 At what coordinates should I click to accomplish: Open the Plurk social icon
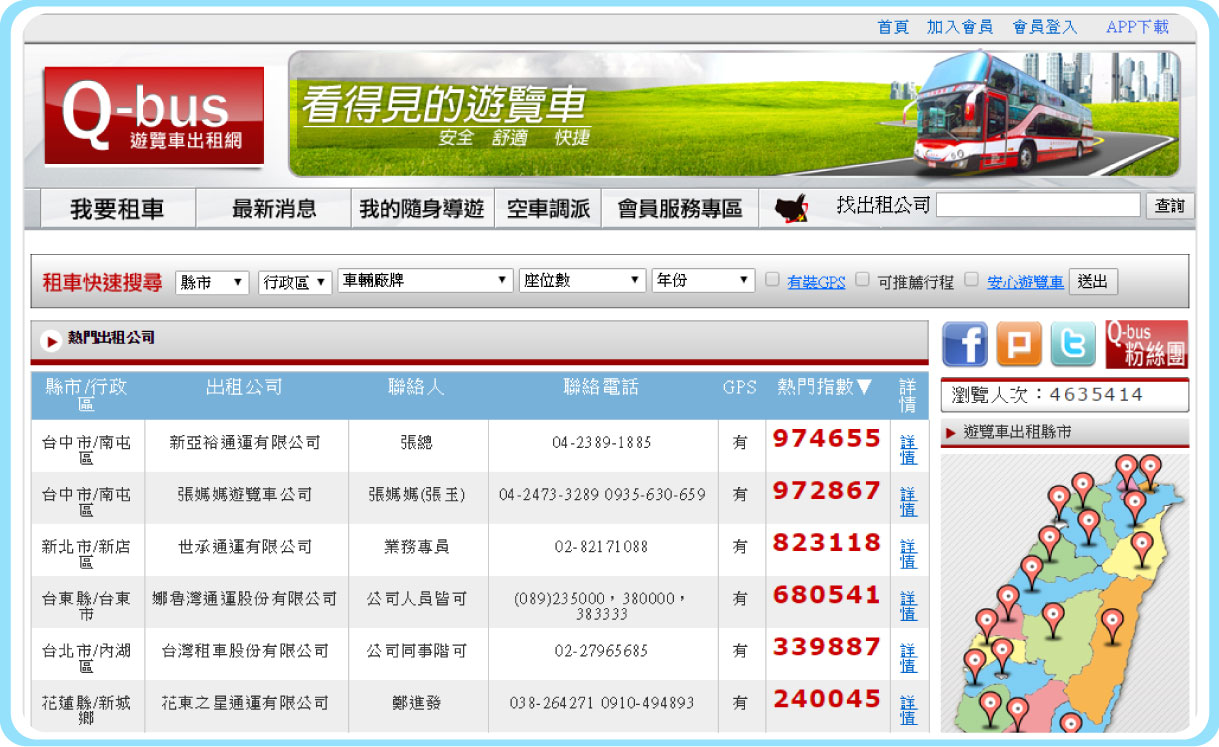(1019, 344)
